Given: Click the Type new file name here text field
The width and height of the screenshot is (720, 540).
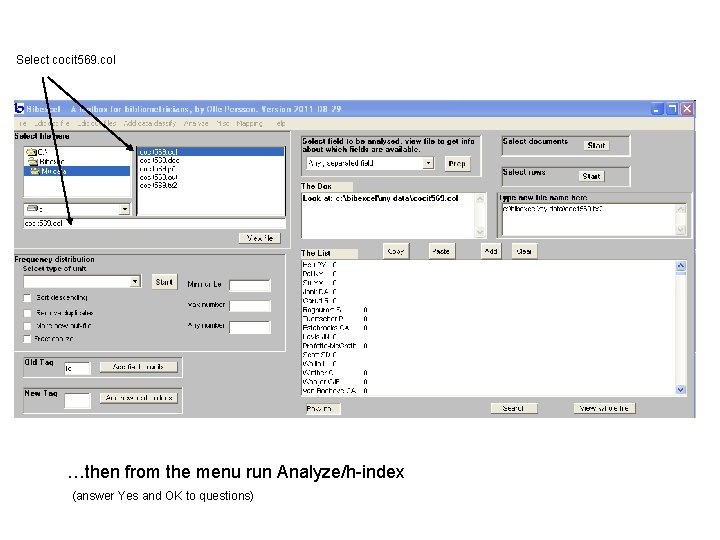Looking at the screenshot, I should click(589, 219).
